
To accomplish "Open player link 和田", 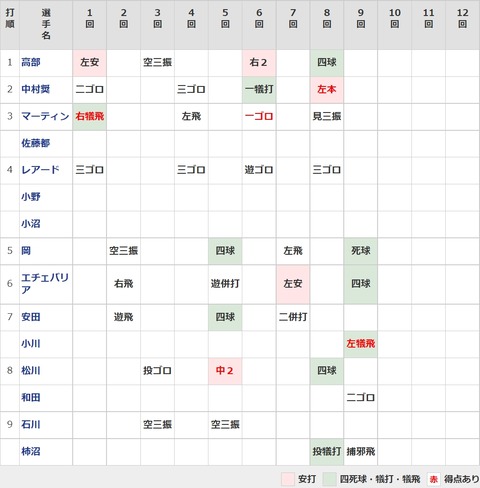I will click(31, 398).
